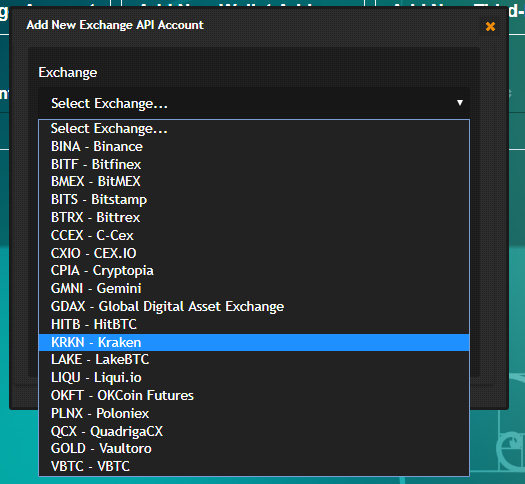Choose HITB - HitBTC option
Image resolution: width=525 pixels, height=484 pixels.
click(x=254, y=324)
